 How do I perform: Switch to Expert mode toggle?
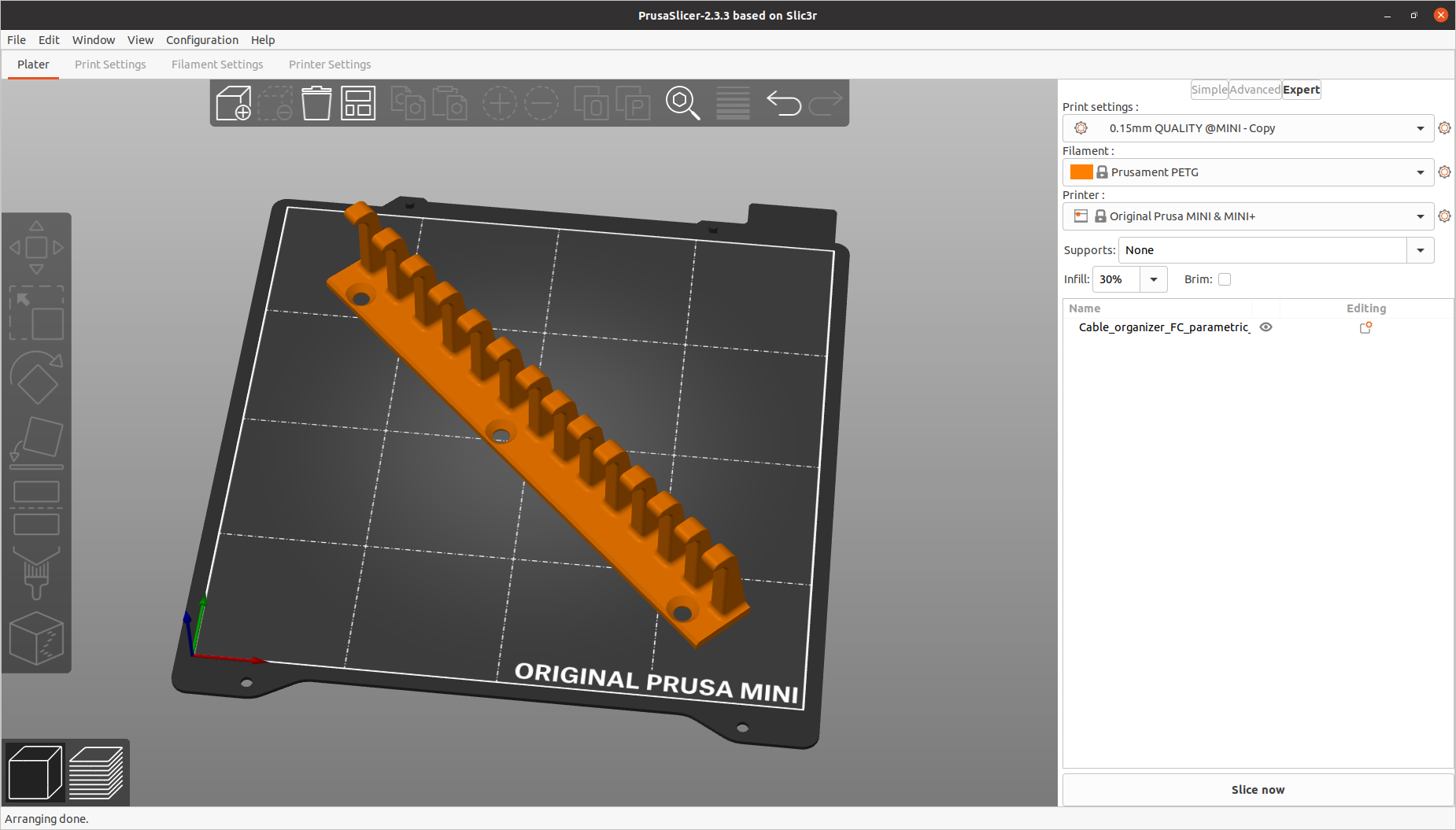coord(1301,89)
